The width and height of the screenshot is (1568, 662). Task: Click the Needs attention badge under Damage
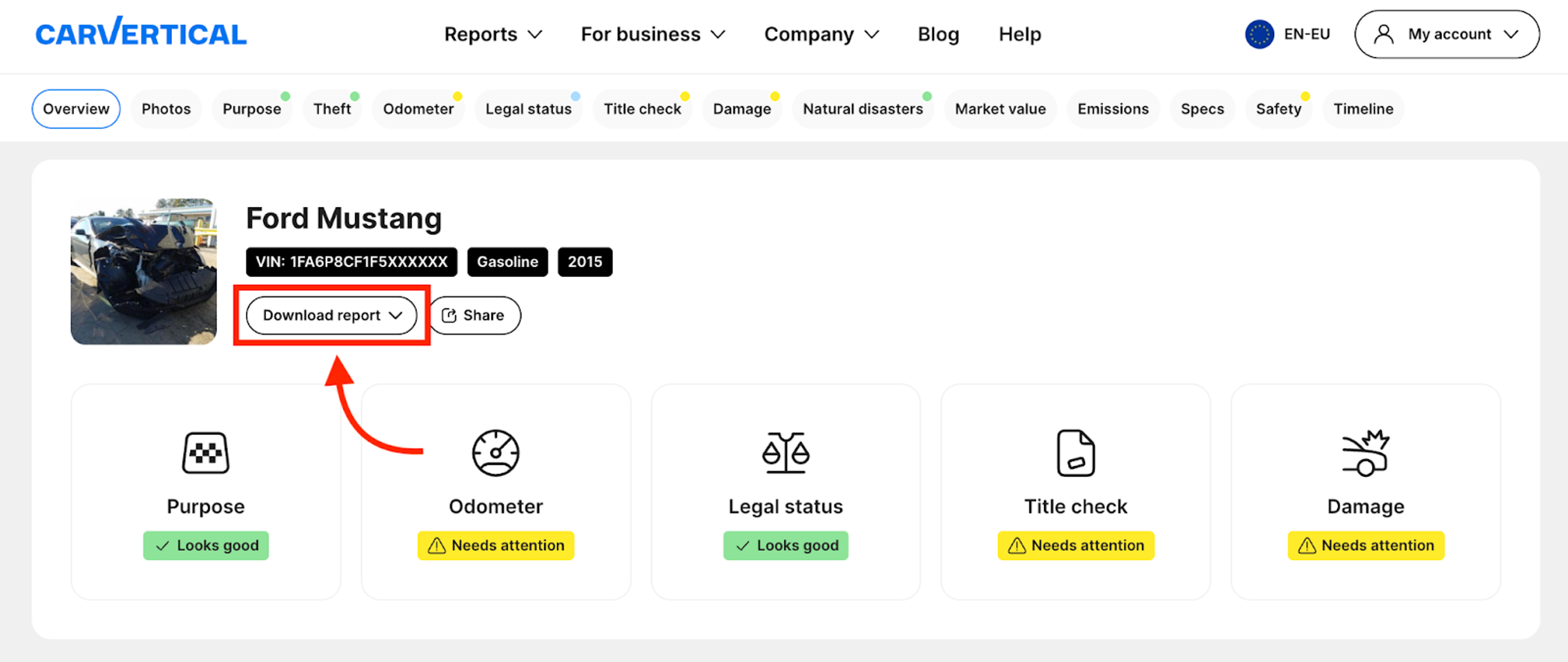[1365, 546]
